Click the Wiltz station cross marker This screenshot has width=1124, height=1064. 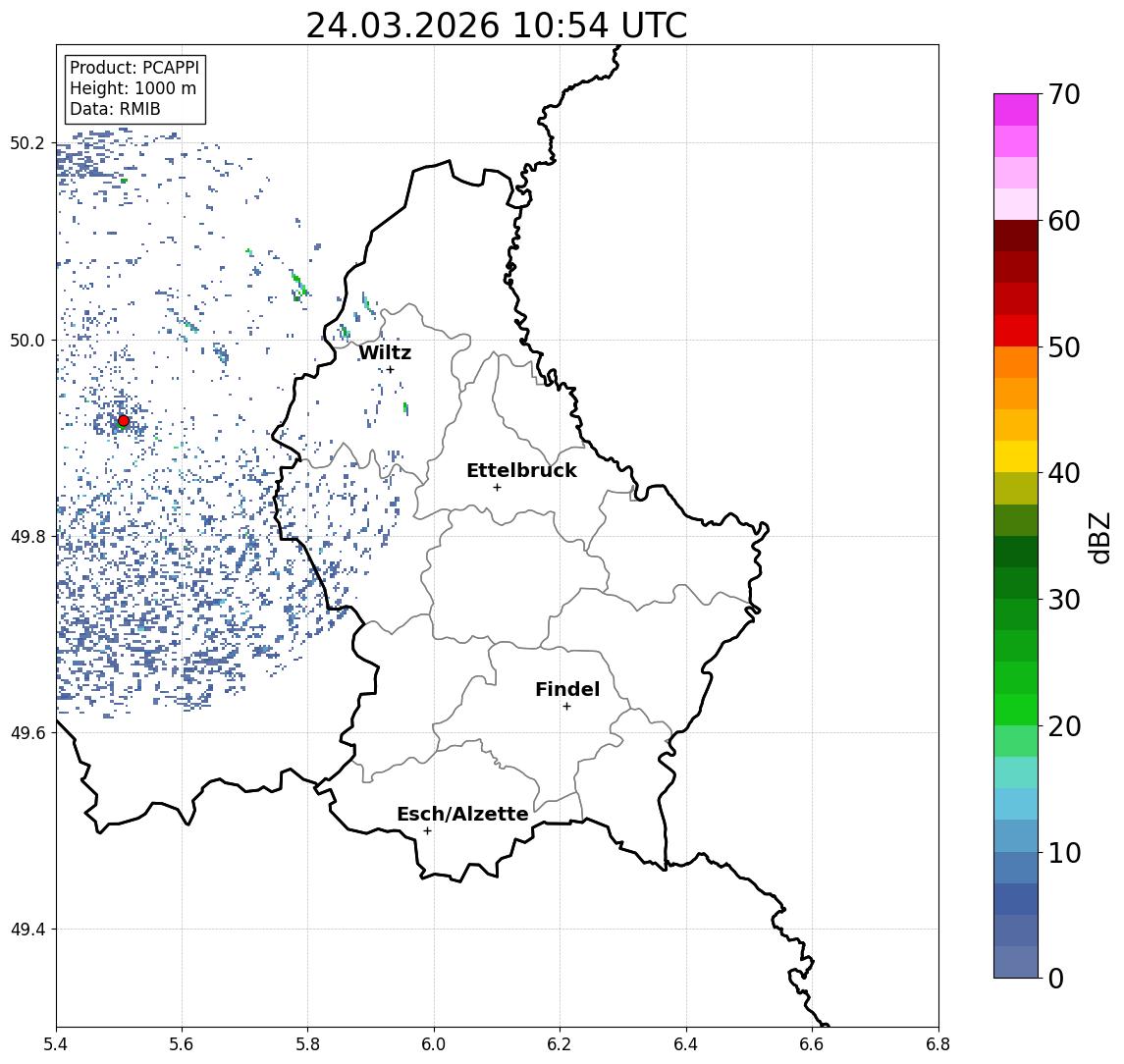390,370
